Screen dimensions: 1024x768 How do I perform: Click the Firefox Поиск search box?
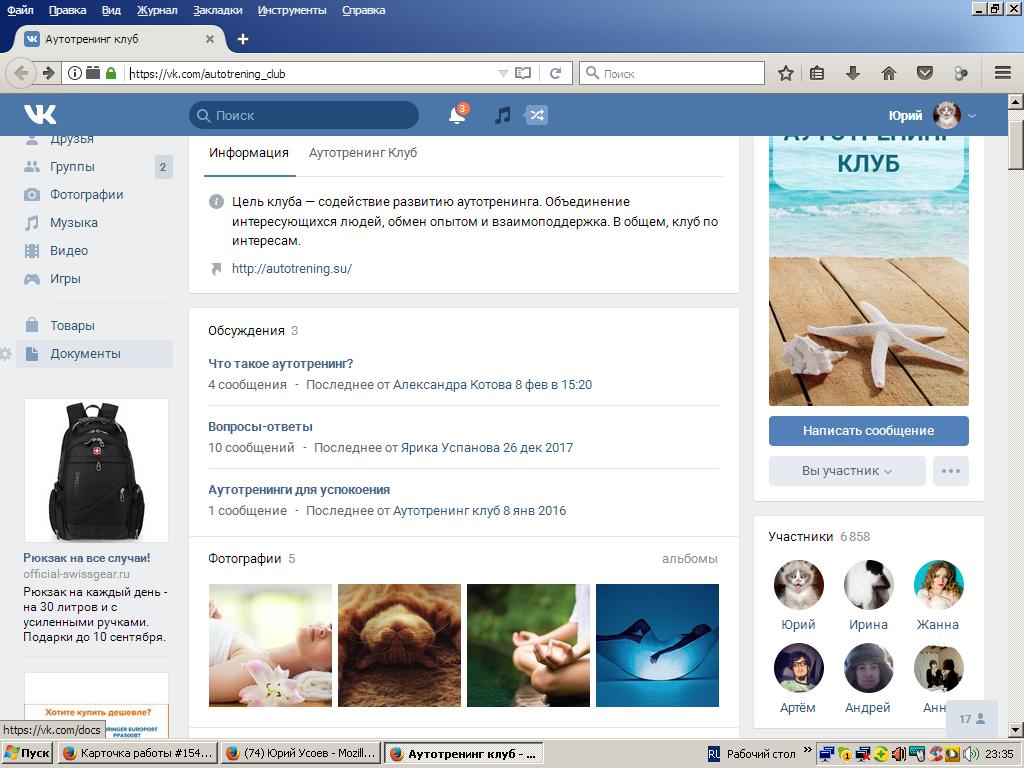[671, 73]
